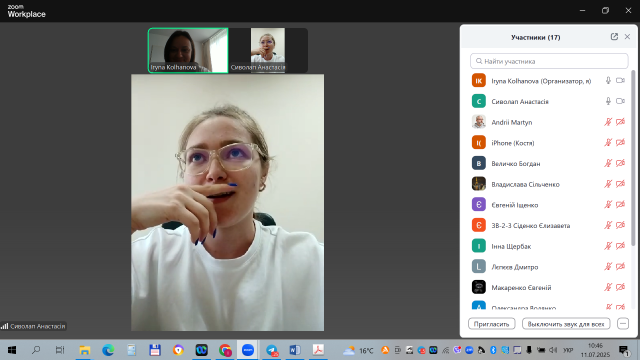Select Інна Щербак participant row
Viewport: 640px width, 360px height.
click(548, 246)
